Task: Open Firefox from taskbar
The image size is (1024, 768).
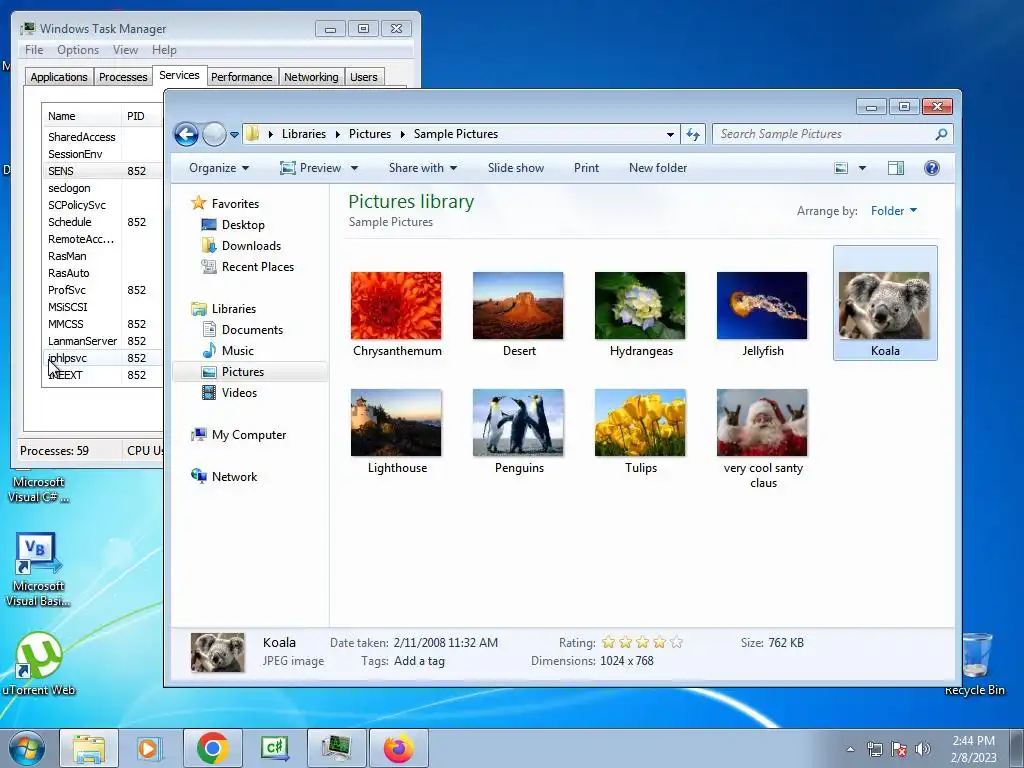Action: pyautogui.click(x=399, y=748)
